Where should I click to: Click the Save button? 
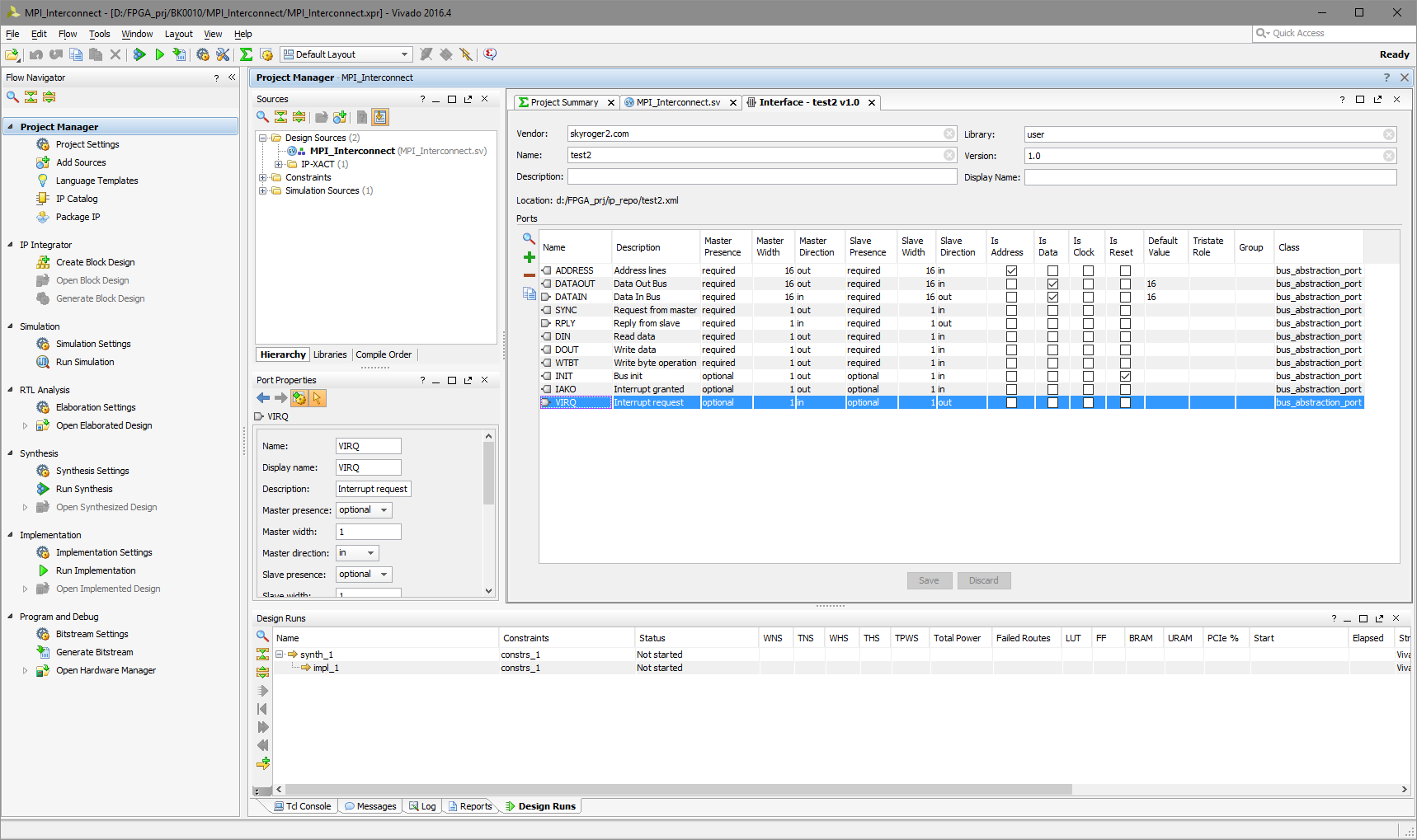pos(930,580)
